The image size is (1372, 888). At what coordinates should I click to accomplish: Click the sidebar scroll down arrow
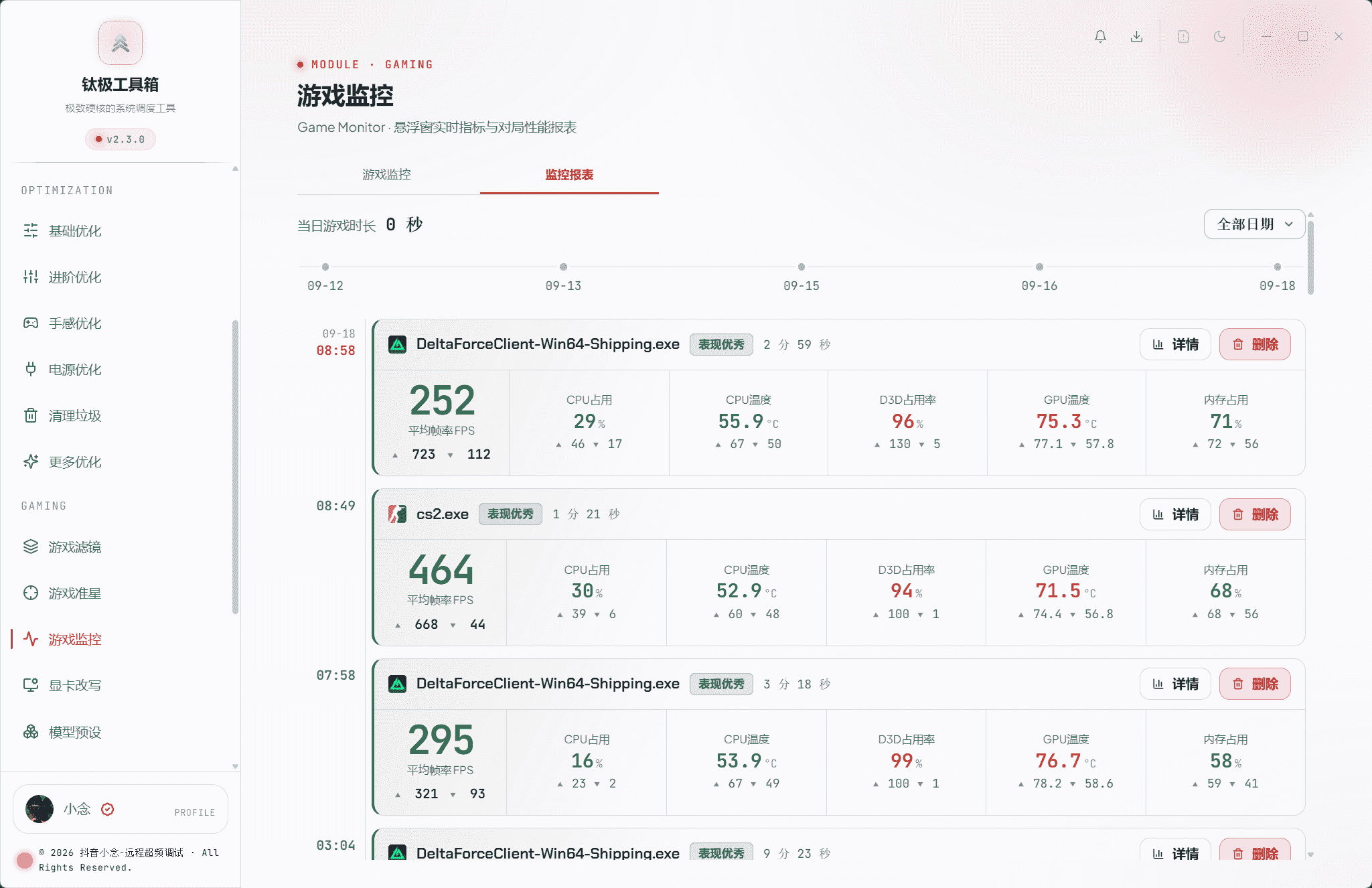coord(235,766)
